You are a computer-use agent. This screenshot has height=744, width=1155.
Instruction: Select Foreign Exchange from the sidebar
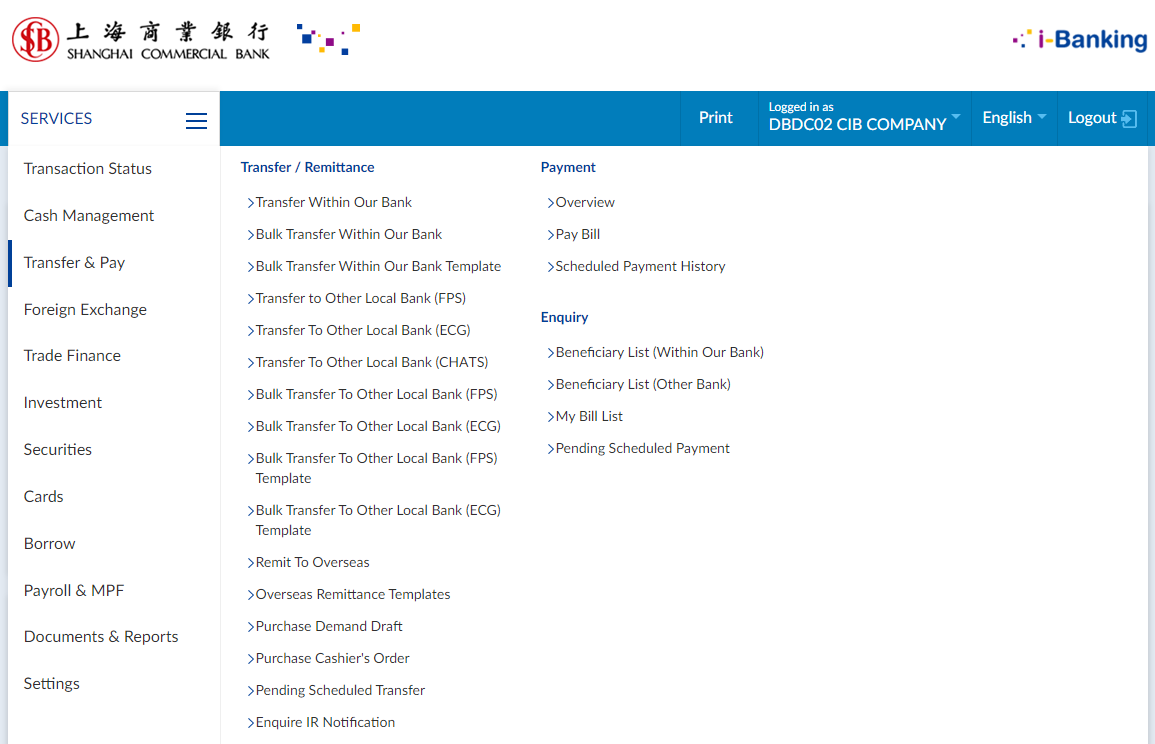point(85,310)
